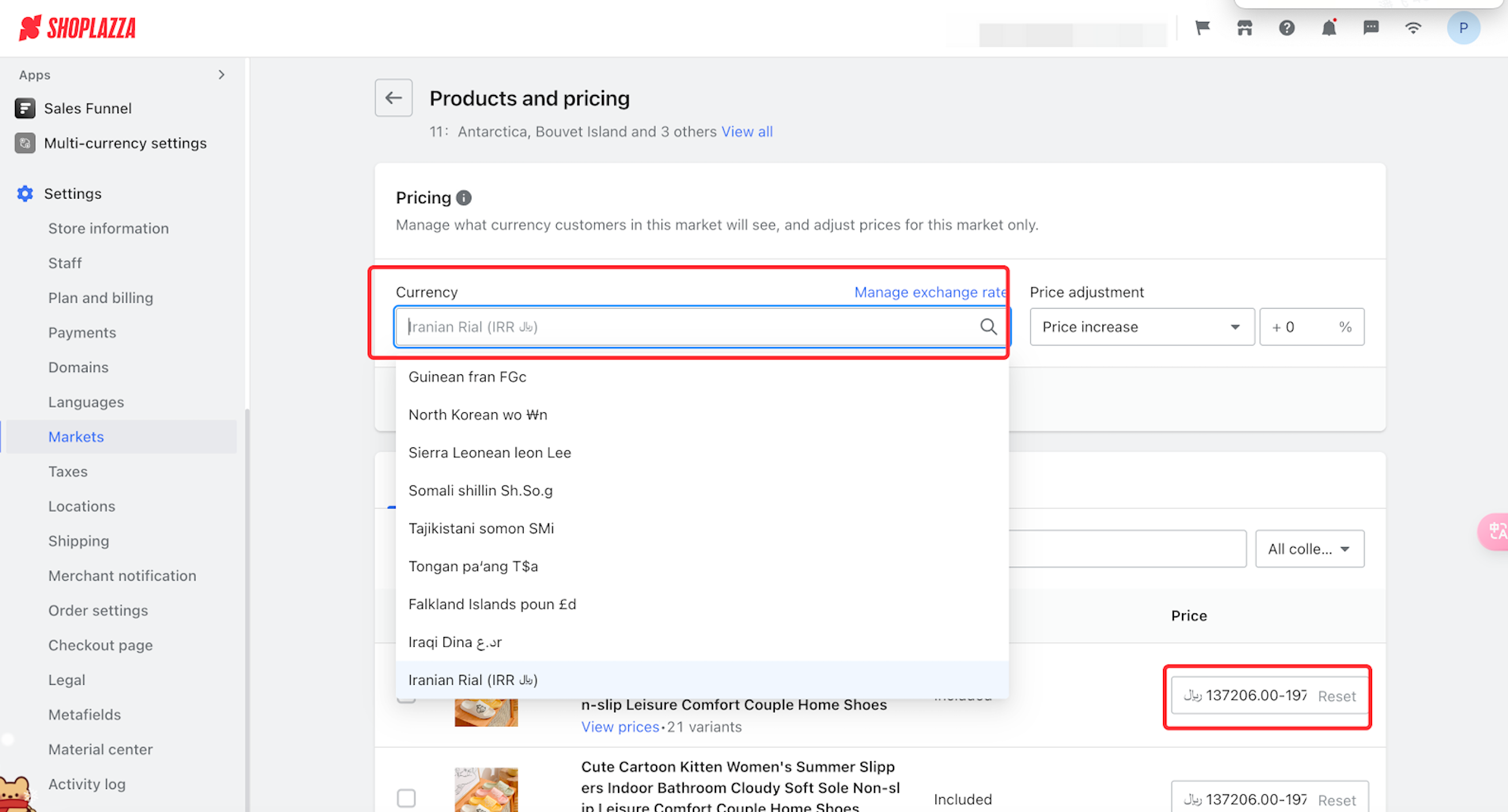Screen dimensions: 1508x812
Task: Open Languages settings
Action: point(86,402)
